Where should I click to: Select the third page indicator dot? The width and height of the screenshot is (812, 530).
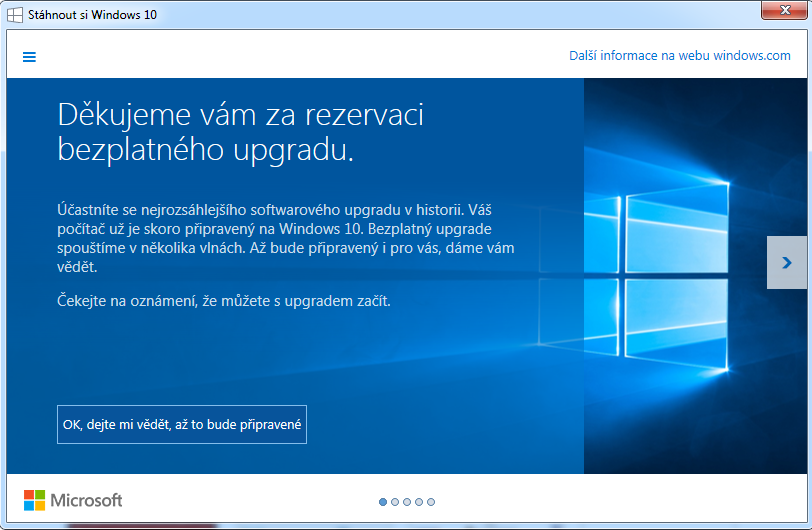click(x=407, y=502)
